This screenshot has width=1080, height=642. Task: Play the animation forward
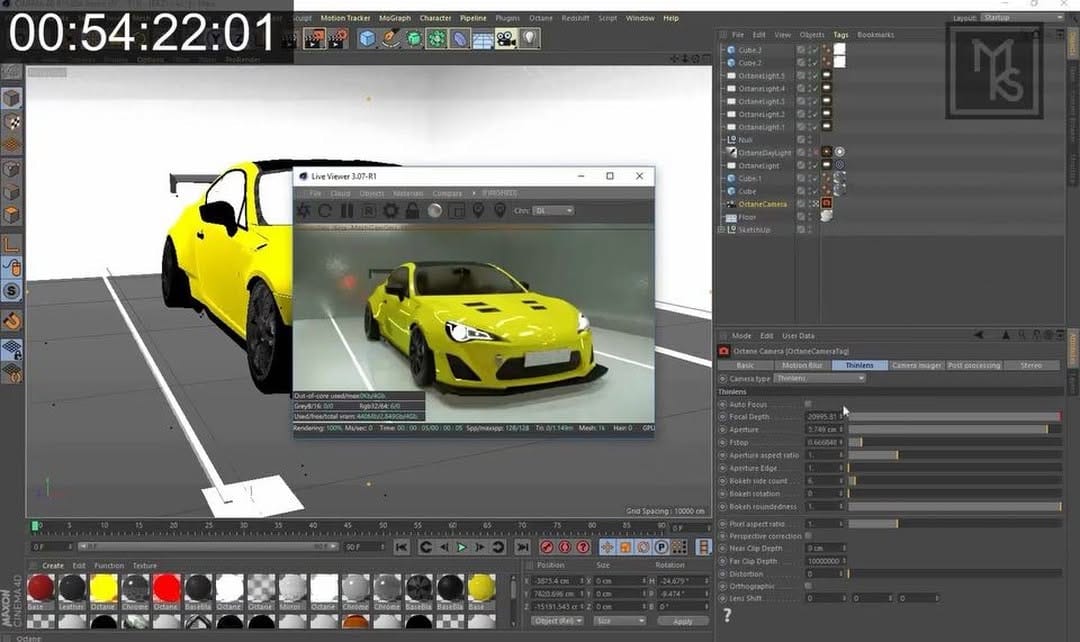coord(462,548)
